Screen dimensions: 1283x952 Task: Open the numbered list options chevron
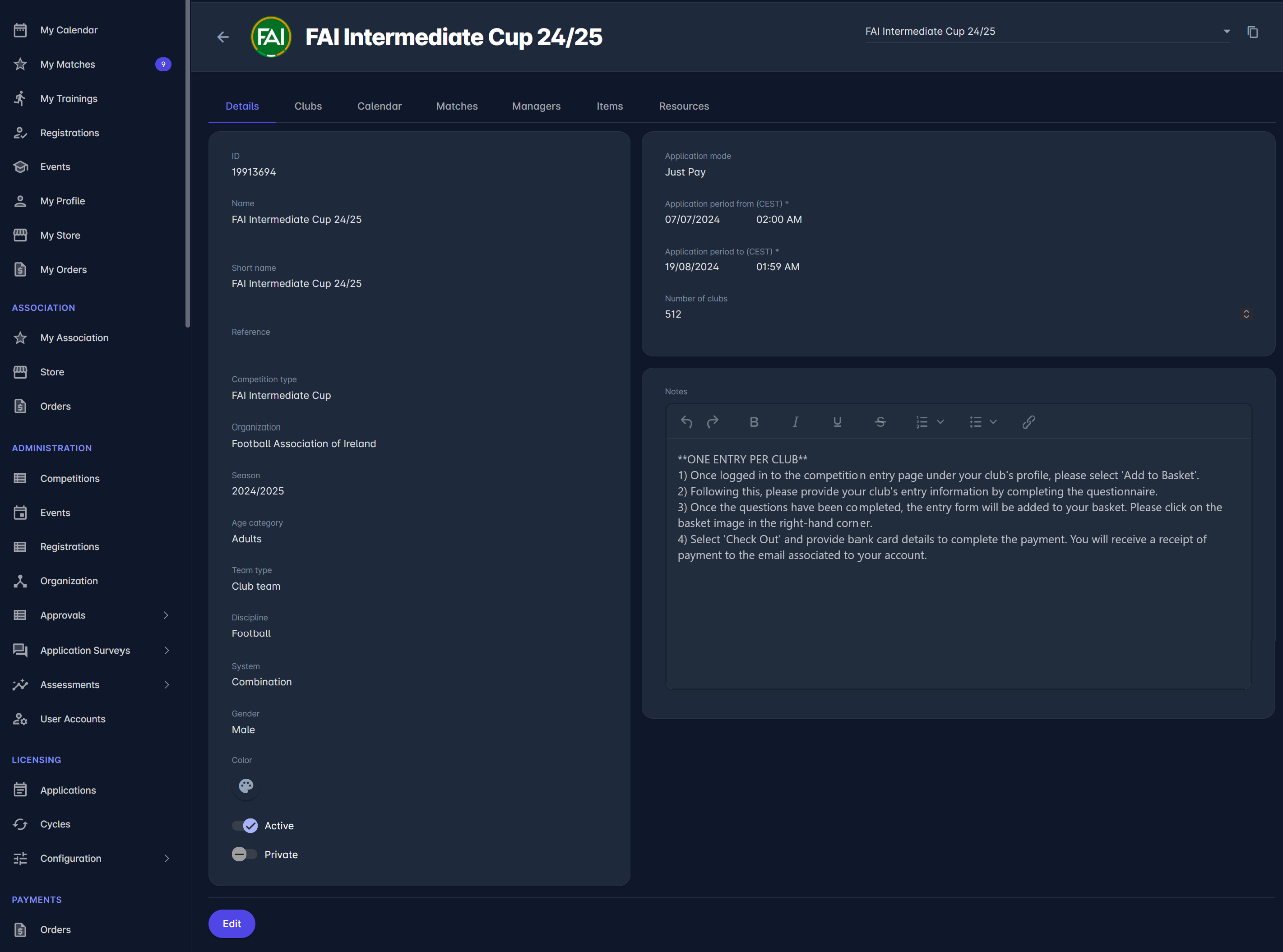point(940,422)
